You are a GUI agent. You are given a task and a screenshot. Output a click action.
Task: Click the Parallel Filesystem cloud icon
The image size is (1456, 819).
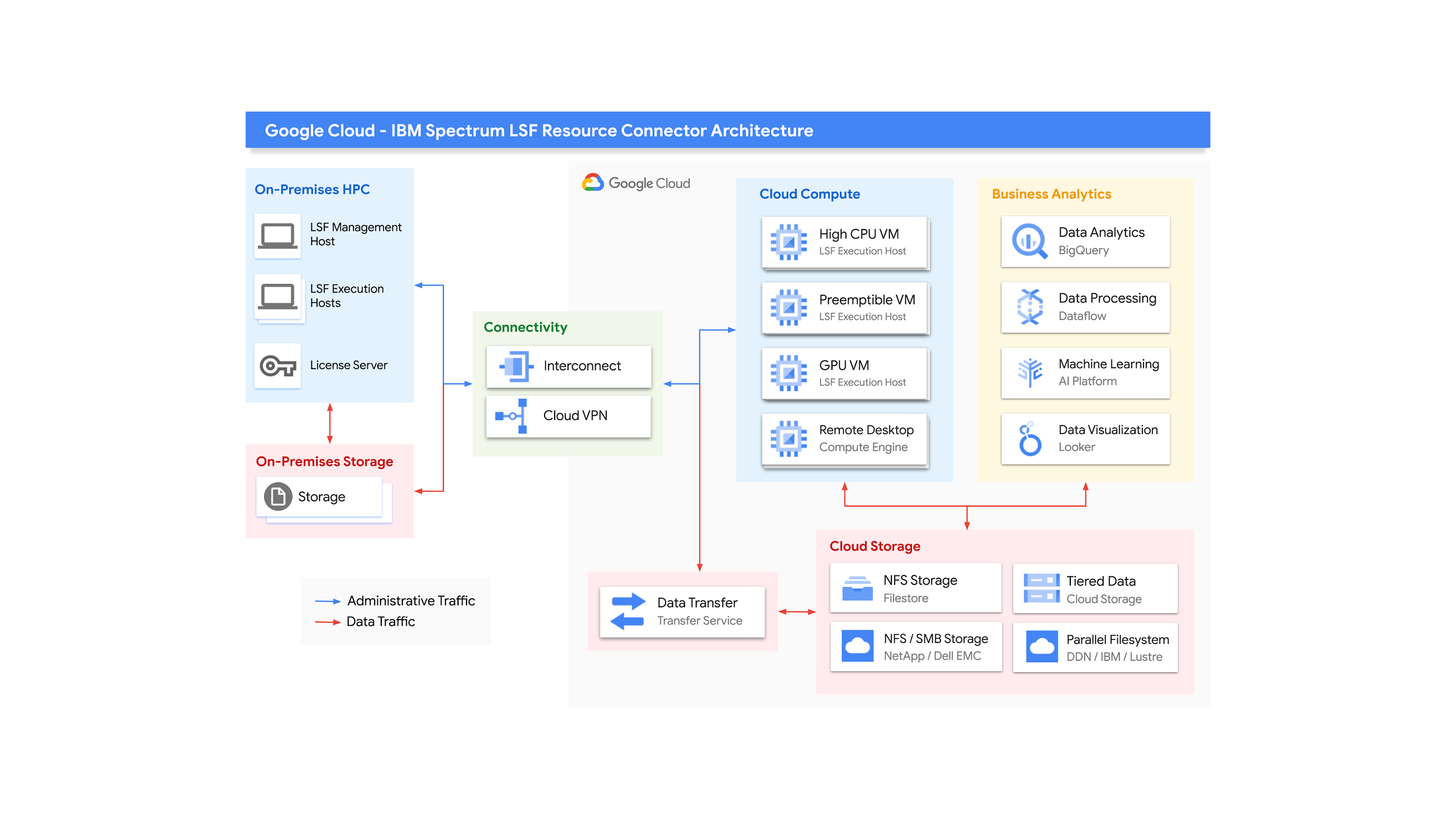[x=1042, y=646]
